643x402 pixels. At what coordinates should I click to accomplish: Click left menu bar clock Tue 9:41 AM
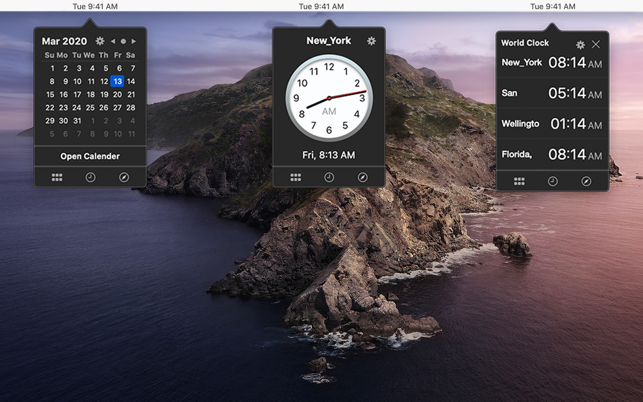coord(95,6)
